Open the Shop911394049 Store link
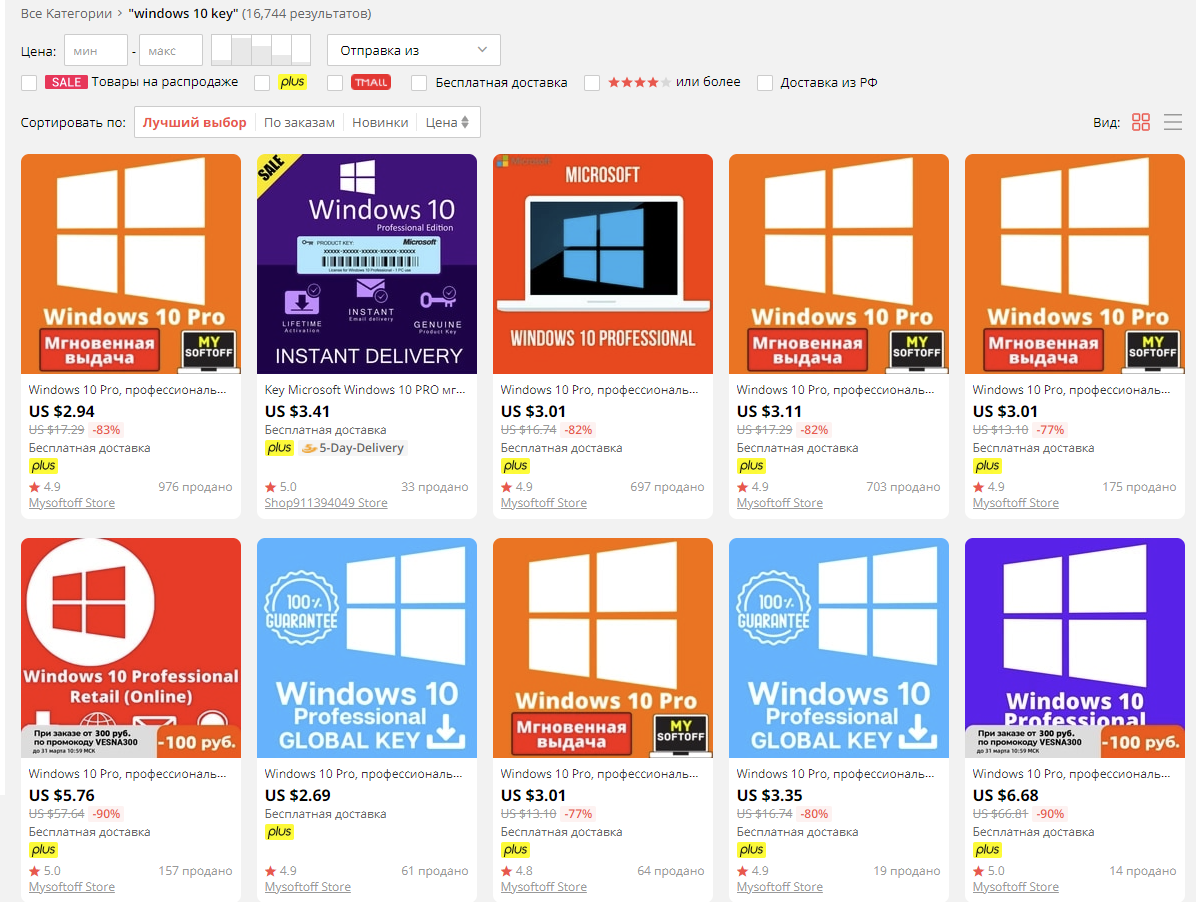 326,503
